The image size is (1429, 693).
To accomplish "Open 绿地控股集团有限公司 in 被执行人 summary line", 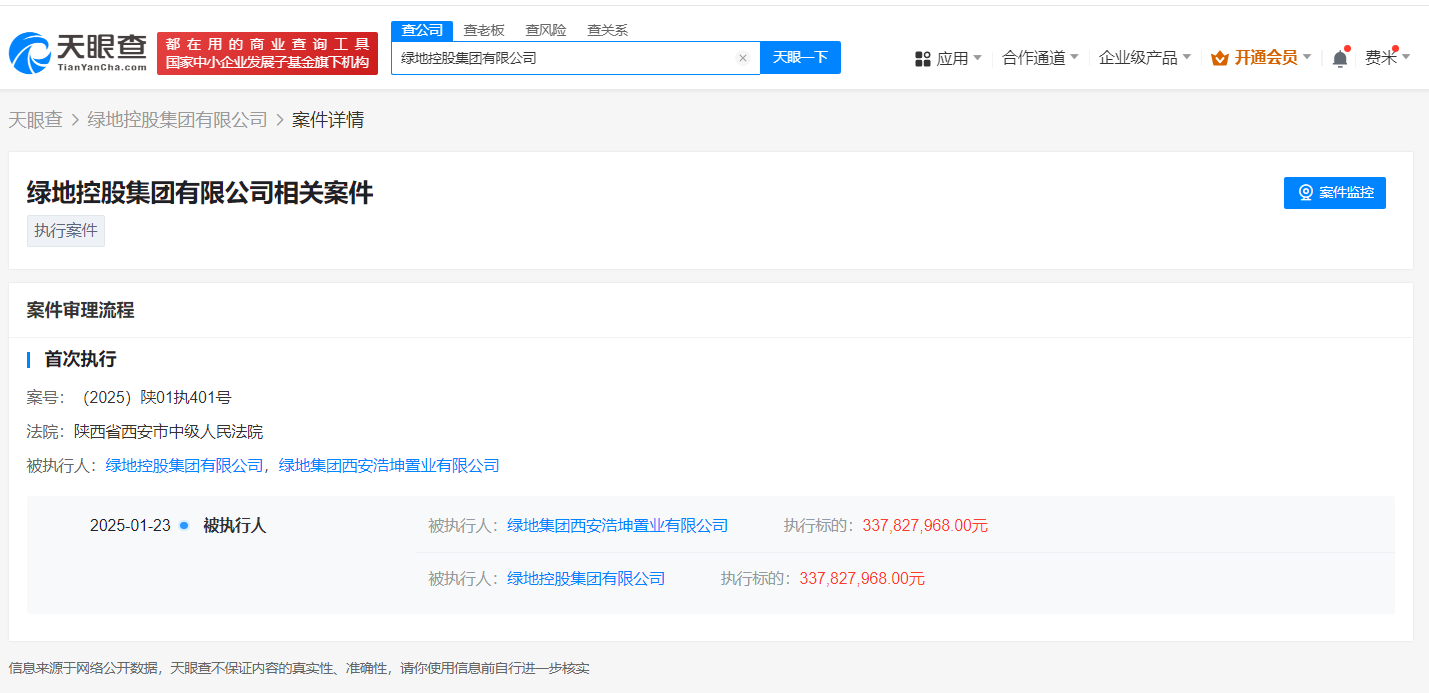I will 185,466.
